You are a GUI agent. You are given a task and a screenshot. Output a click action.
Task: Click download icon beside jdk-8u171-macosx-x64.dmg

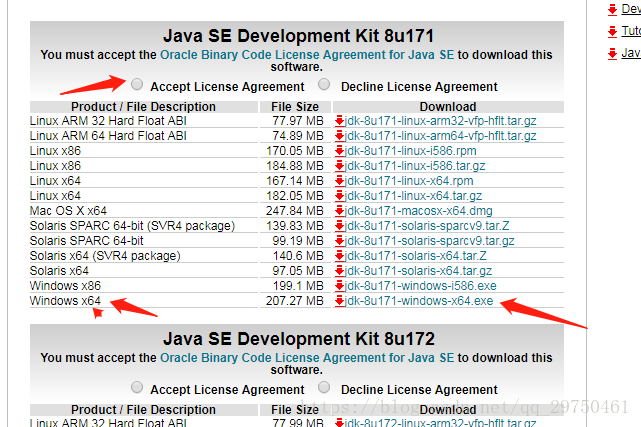click(339, 211)
